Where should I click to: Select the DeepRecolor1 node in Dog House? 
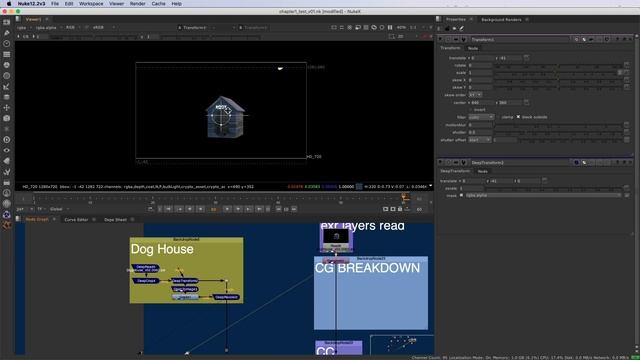click(226, 297)
